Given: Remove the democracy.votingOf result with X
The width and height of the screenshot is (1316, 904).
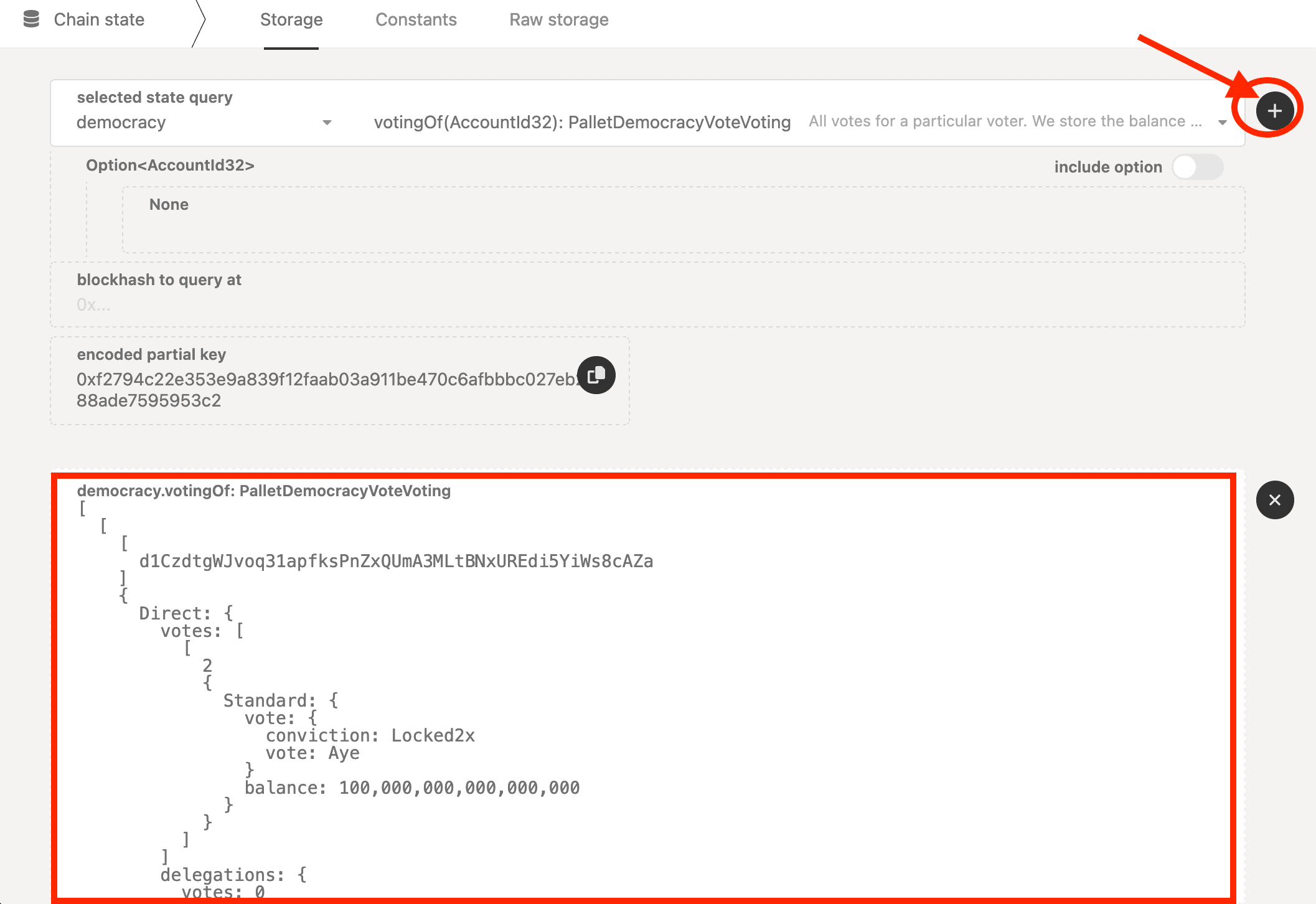Looking at the screenshot, I should click(x=1274, y=500).
